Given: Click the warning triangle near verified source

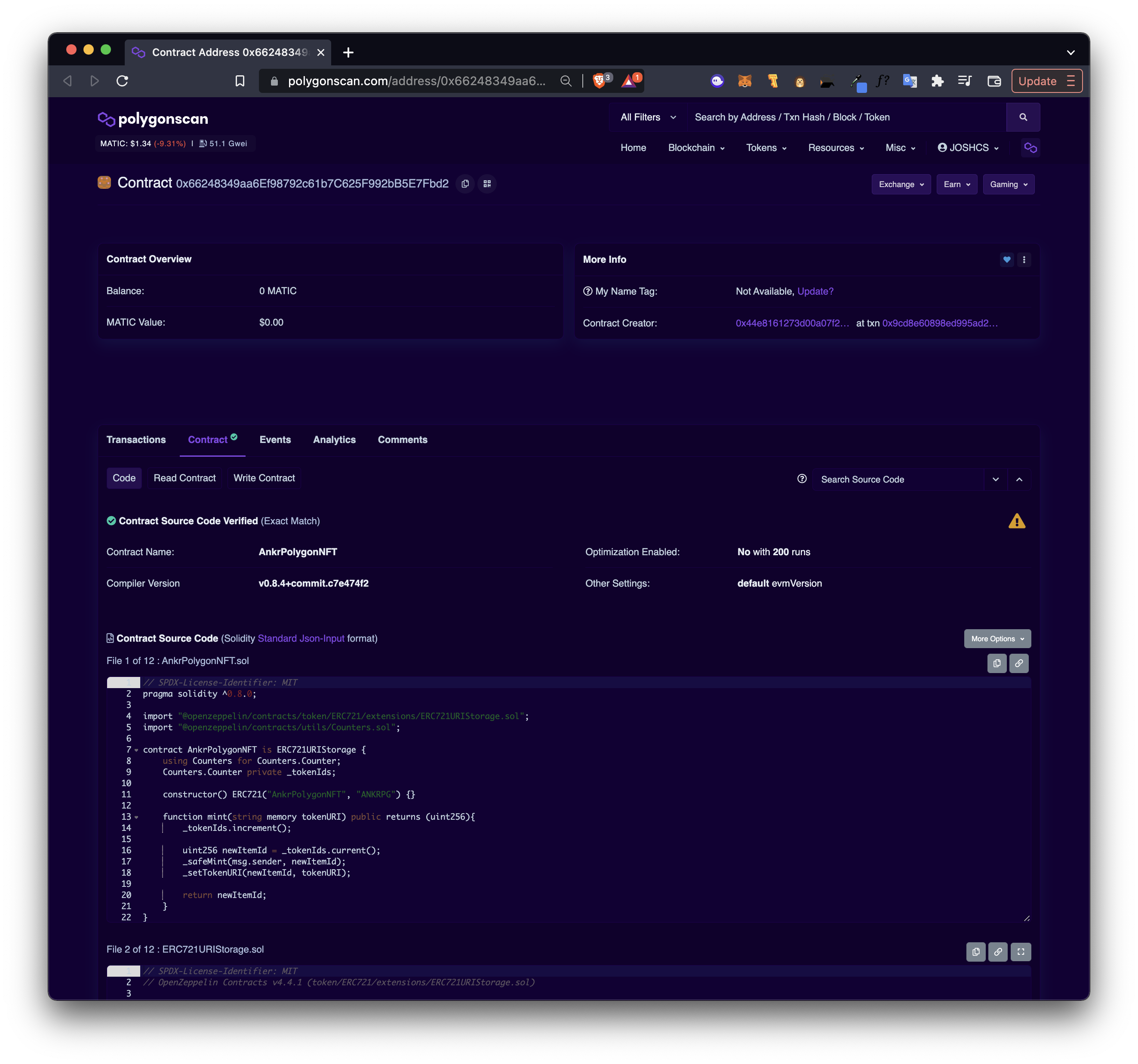Looking at the screenshot, I should coord(1017,520).
